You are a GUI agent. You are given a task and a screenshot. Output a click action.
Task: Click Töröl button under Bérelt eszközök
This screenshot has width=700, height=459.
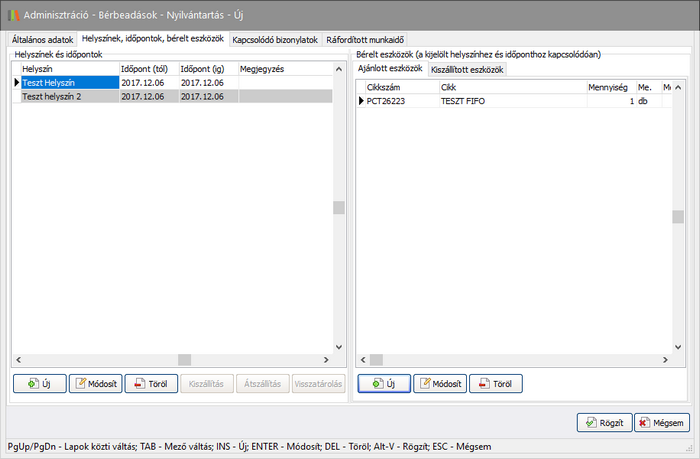coord(495,383)
